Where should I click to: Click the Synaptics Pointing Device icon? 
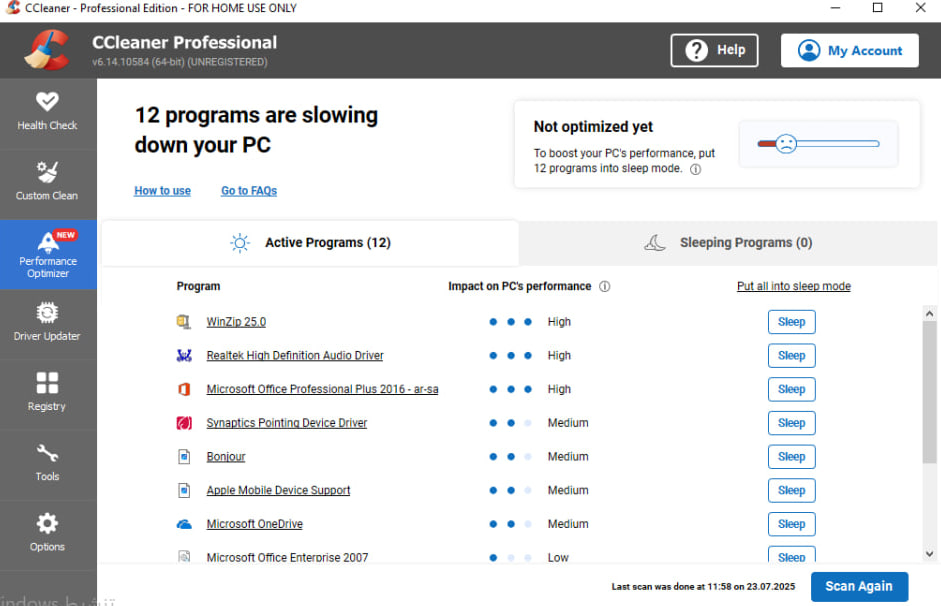[x=184, y=423]
